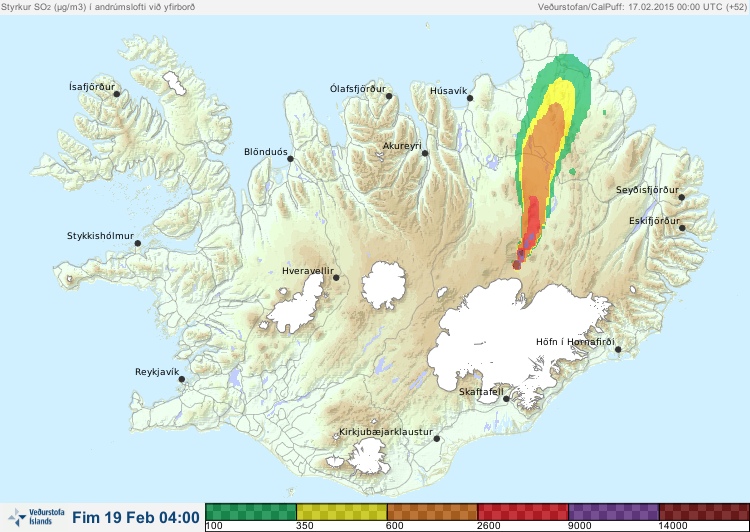
Task: Click the 'Eskifjörður' label
Action: (x=654, y=221)
